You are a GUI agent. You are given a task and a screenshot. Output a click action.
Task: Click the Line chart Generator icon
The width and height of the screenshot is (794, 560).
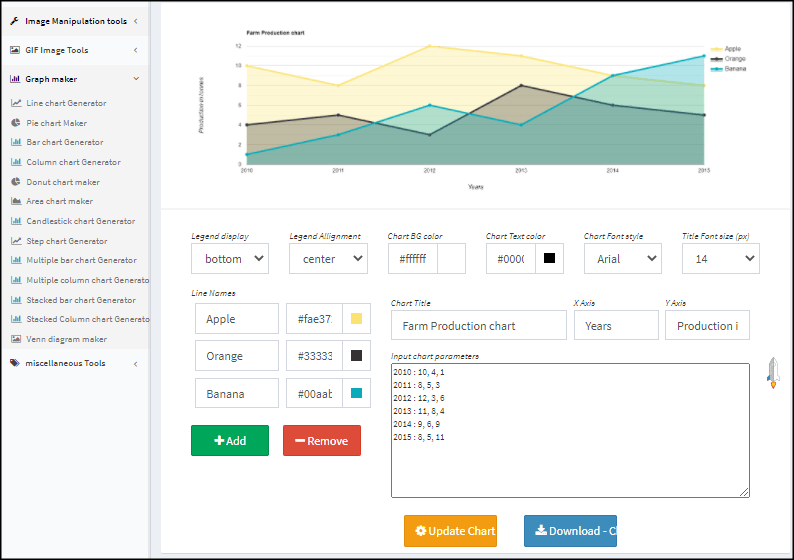(16, 103)
